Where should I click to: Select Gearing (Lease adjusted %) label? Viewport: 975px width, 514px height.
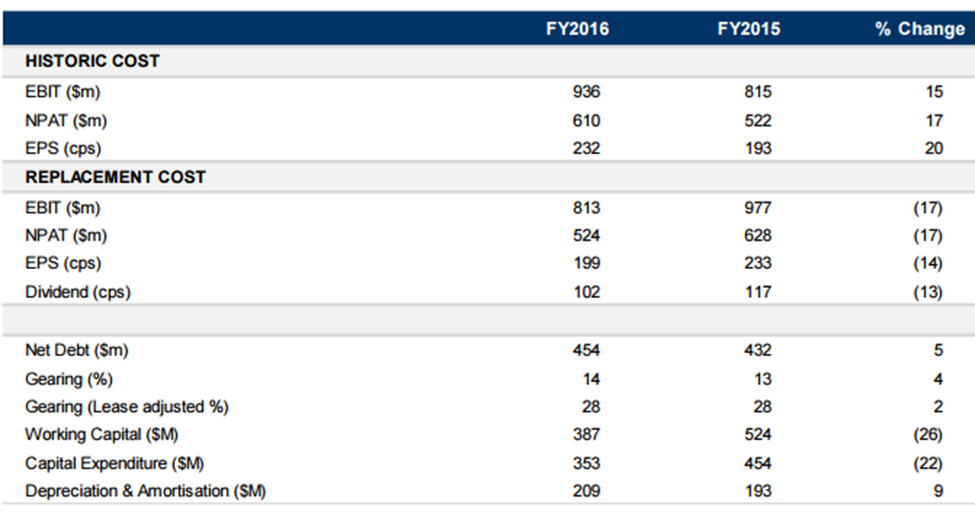(x=127, y=407)
